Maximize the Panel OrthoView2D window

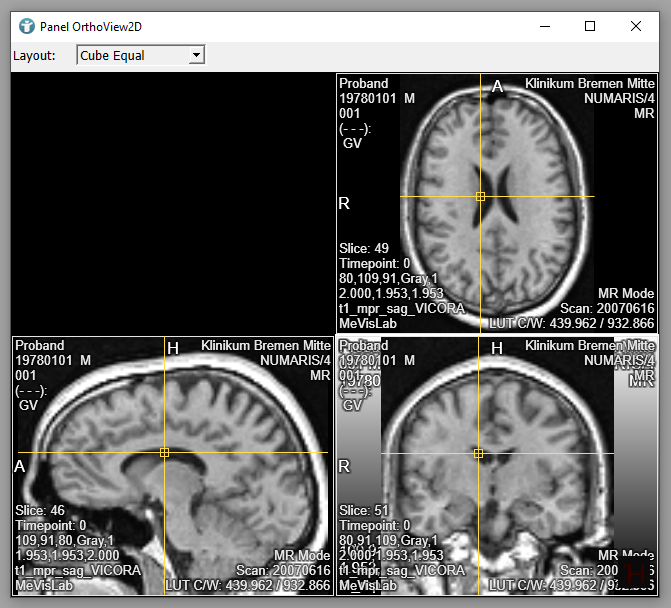tap(590, 26)
